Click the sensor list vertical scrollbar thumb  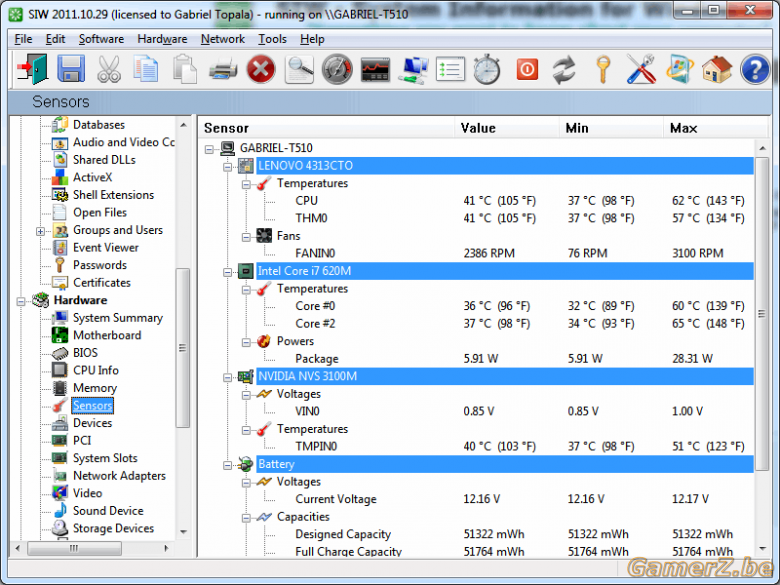click(762, 314)
